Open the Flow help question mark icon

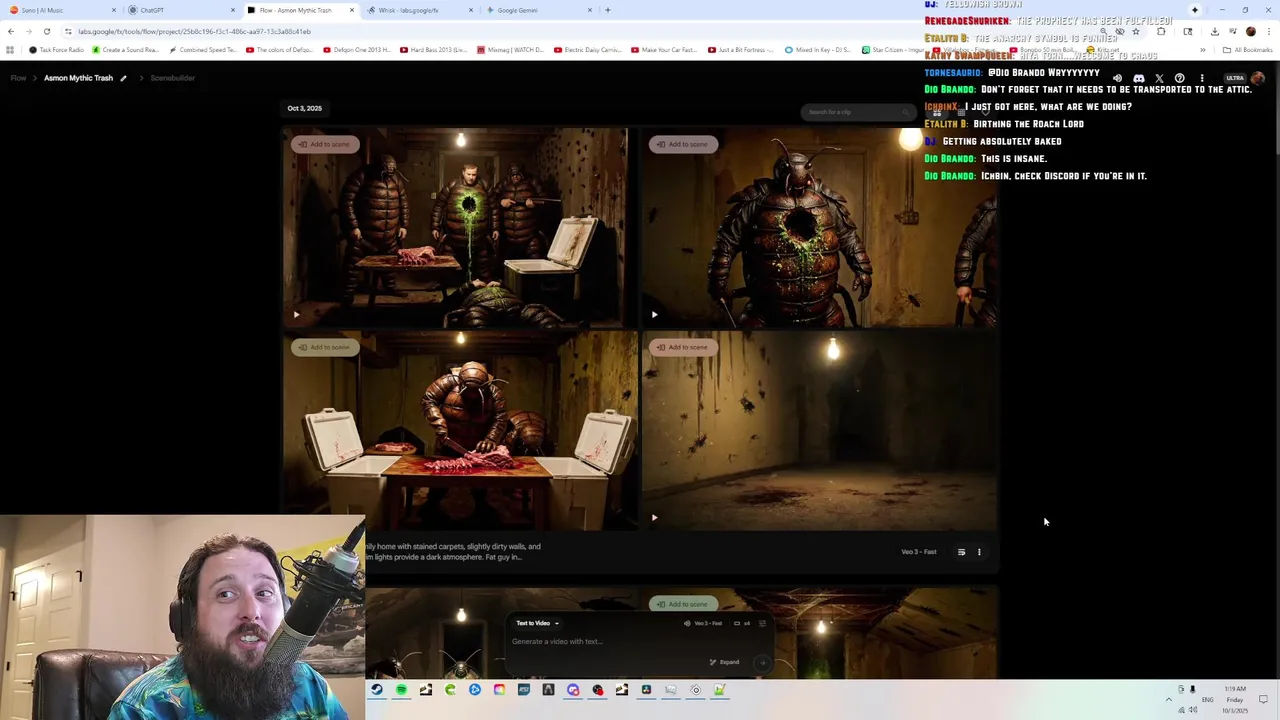(x=1180, y=78)
